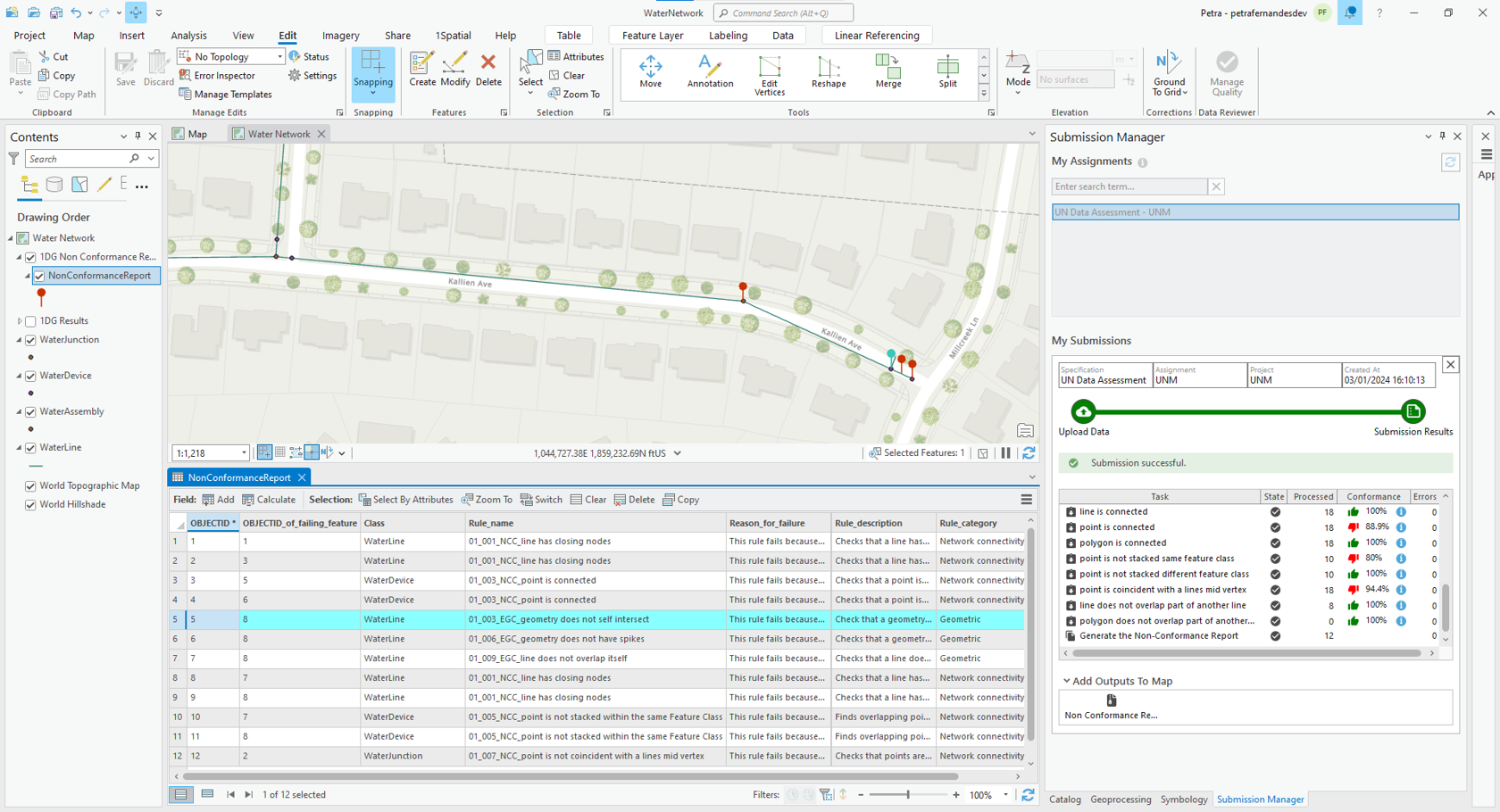Activate the Merge tool
This screenshot has height=812, width=1500.
(887, 71)
